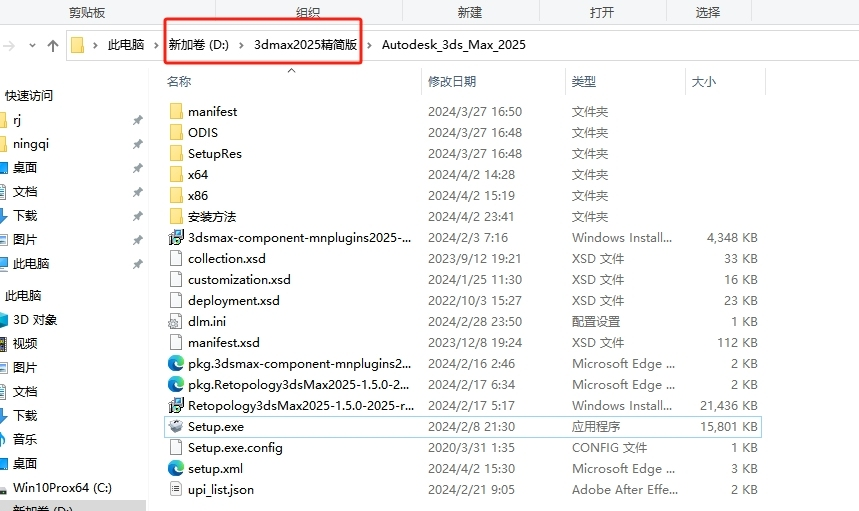The image size is (859, 511).
Task: Select the upi_list.json file name
Action: point(221,489)
